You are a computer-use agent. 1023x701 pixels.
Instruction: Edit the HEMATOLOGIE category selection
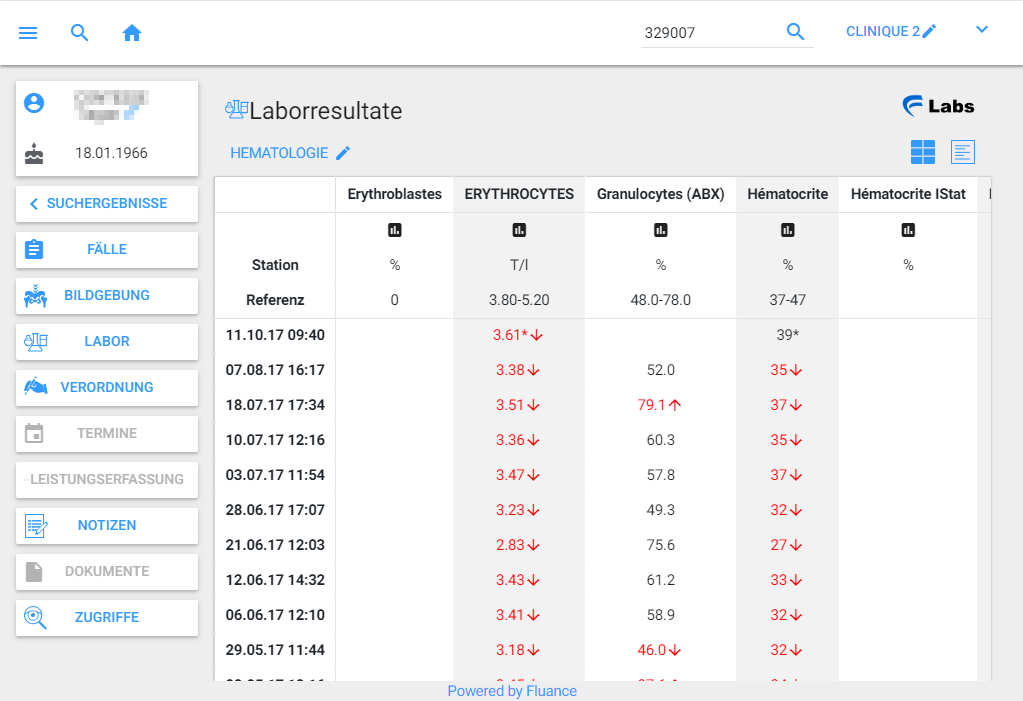pyautogui.click(x=290, y=153)
